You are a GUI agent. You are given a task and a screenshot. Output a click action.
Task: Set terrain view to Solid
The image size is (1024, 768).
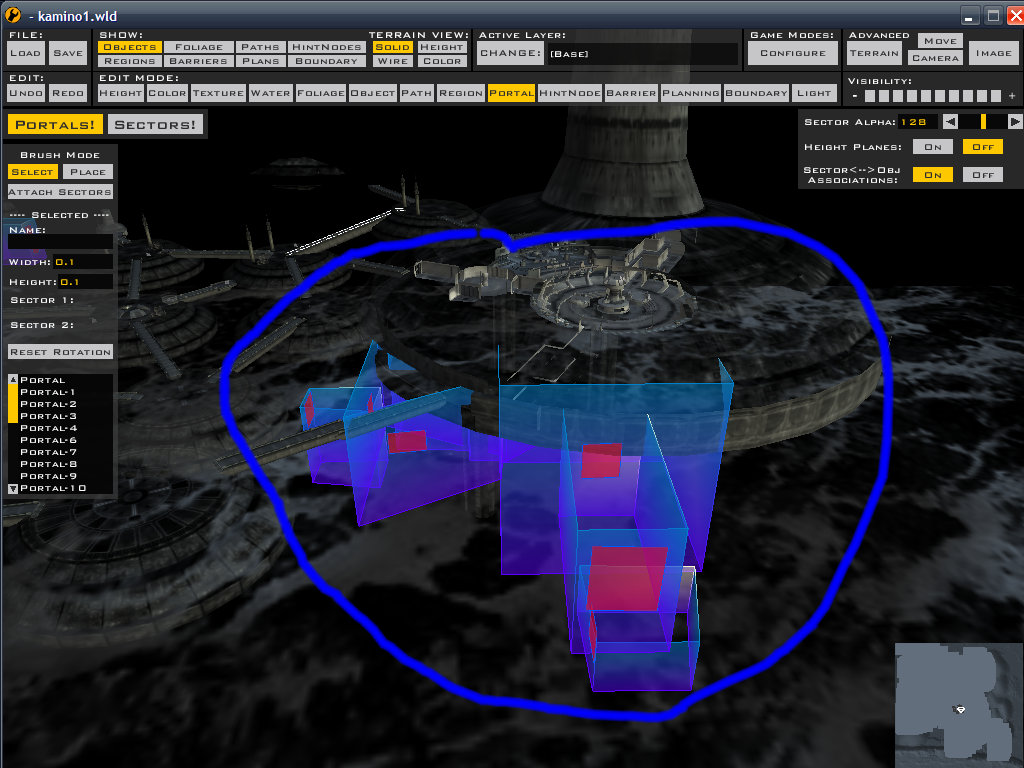tap(392, 47)
